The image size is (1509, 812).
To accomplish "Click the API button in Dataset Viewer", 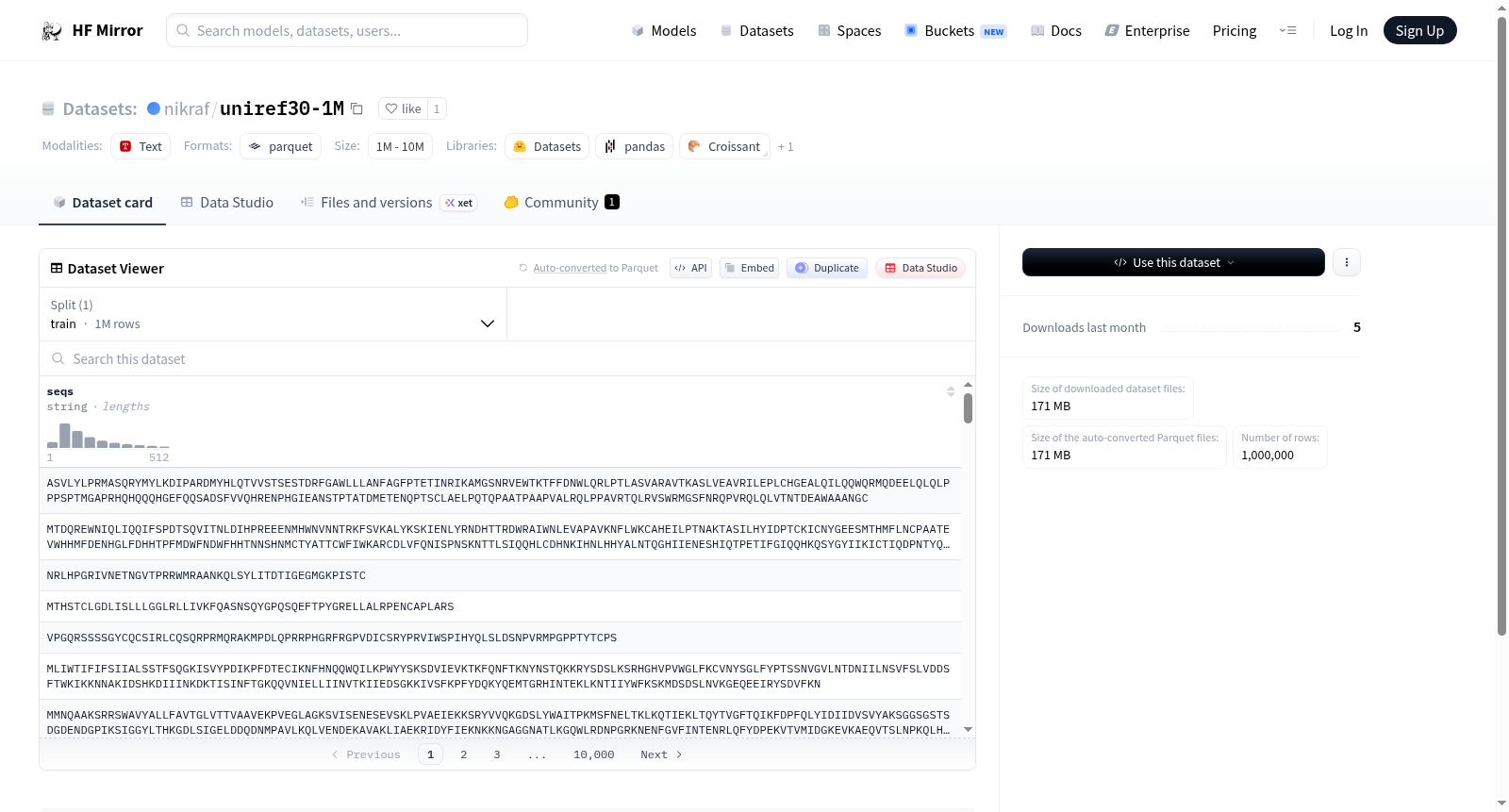I will click(x=690, y=268).
